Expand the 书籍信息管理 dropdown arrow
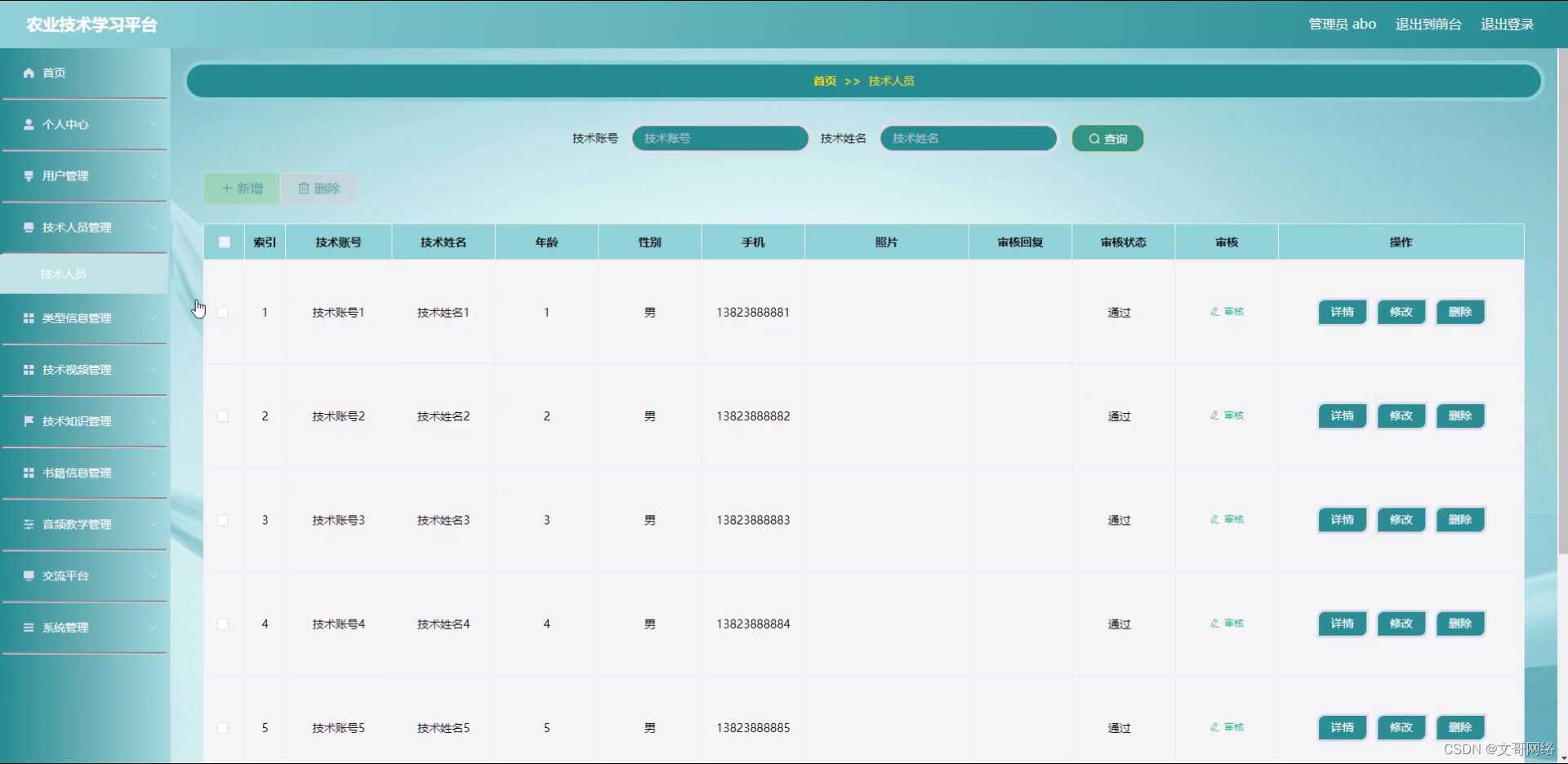 [154, 473]
